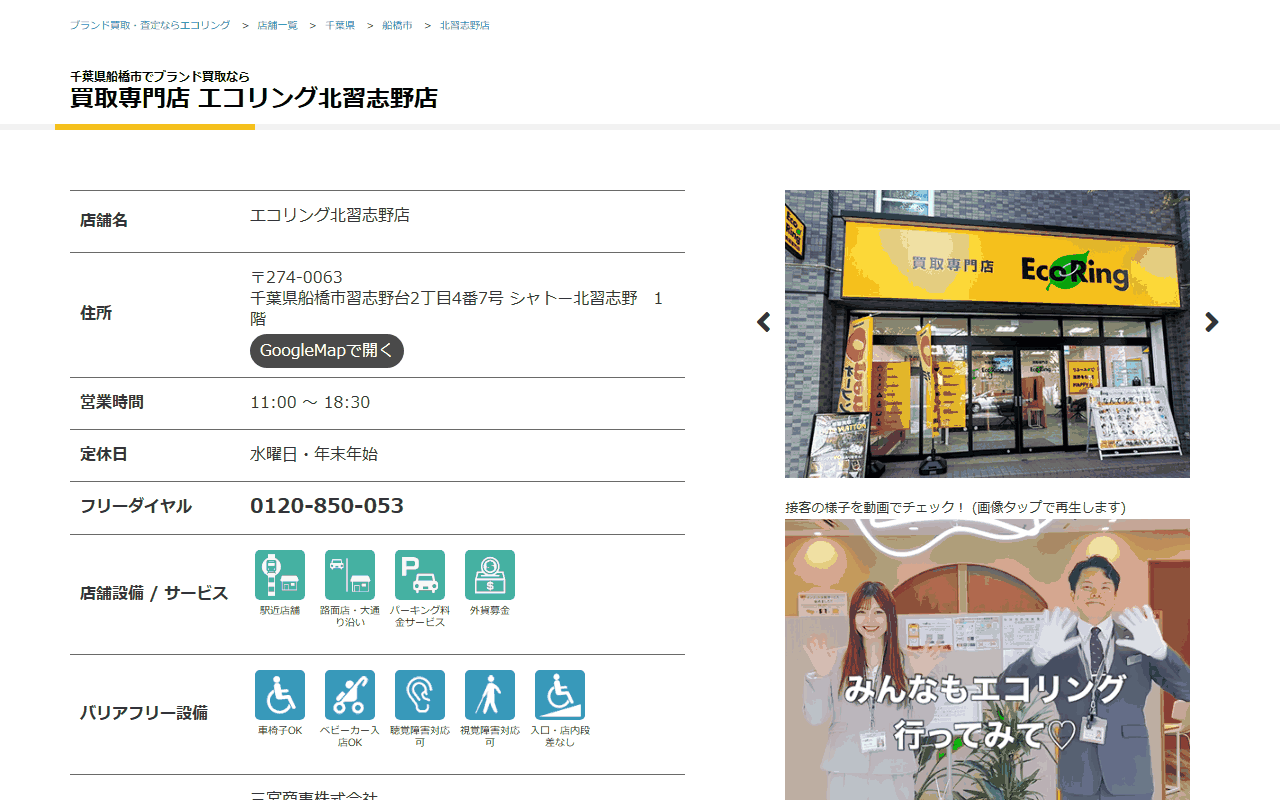Click the フリーダイヤル row label

[136, 506]
